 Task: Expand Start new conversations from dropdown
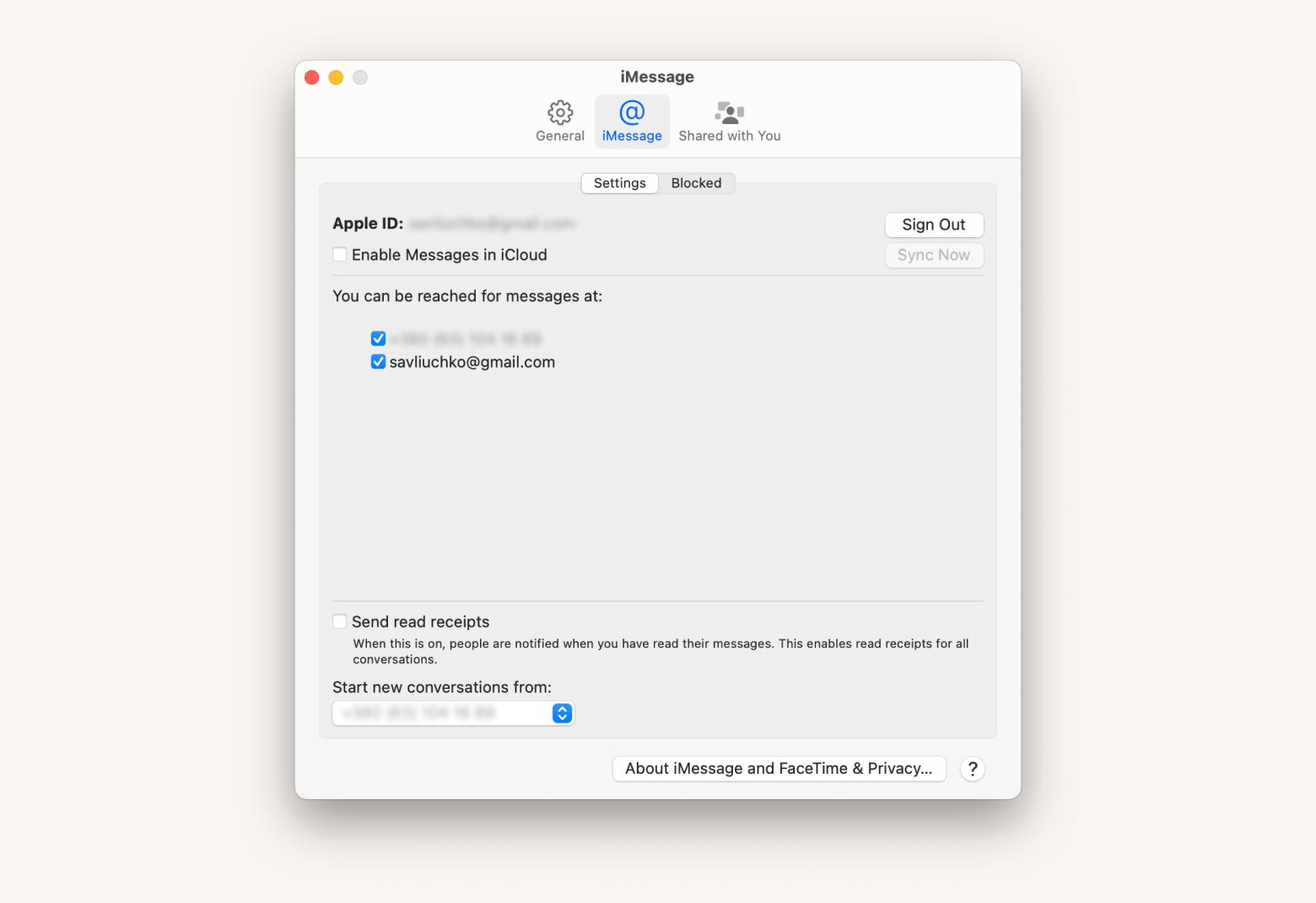coord(454,713)
